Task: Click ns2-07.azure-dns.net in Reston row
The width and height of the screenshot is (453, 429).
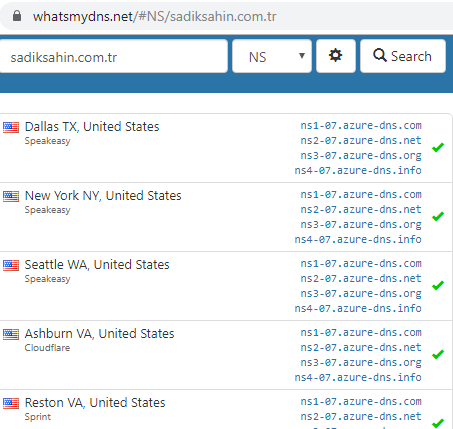Action: click(361, 417)
